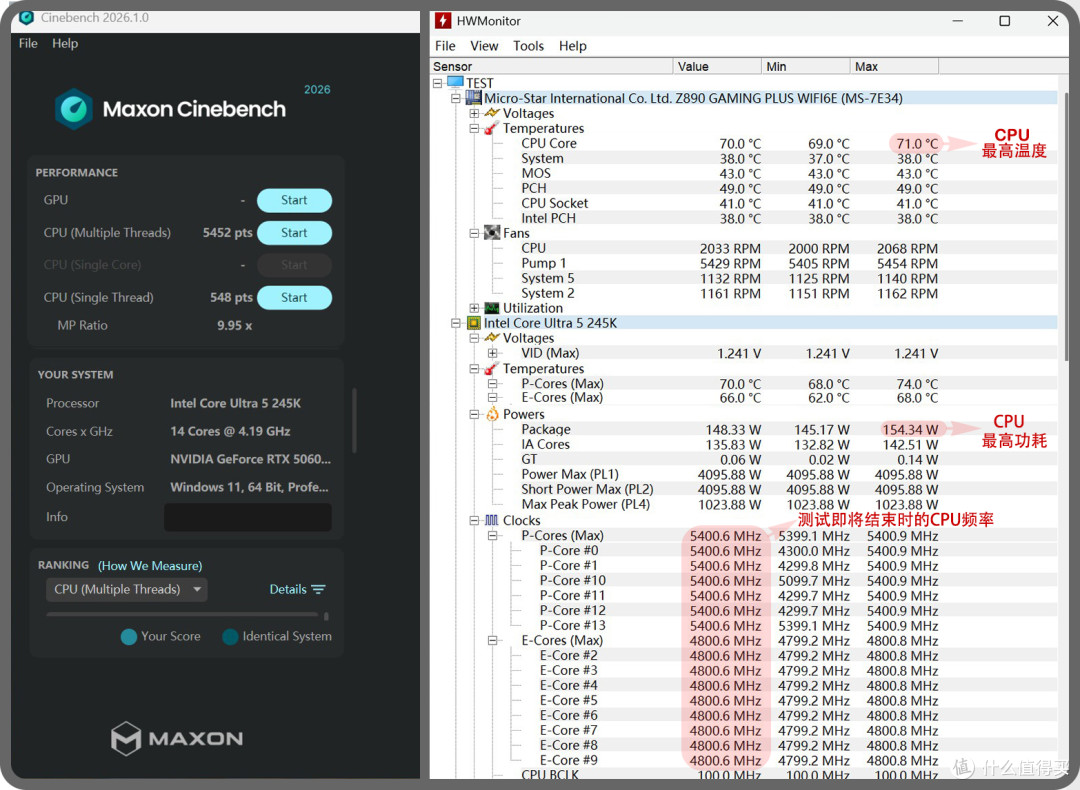Expand the motherboard Voltages node
This screenshot has width=1080, height=790.
(474, 113)
